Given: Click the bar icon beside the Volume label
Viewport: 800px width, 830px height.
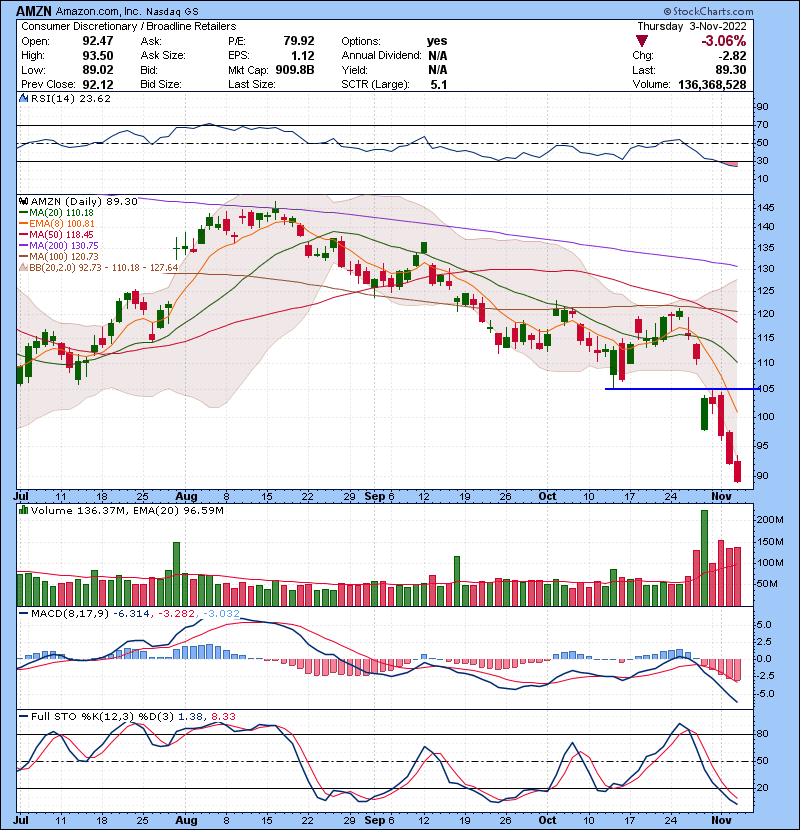Looking at the screenshot, I should (x=23, y=510).
